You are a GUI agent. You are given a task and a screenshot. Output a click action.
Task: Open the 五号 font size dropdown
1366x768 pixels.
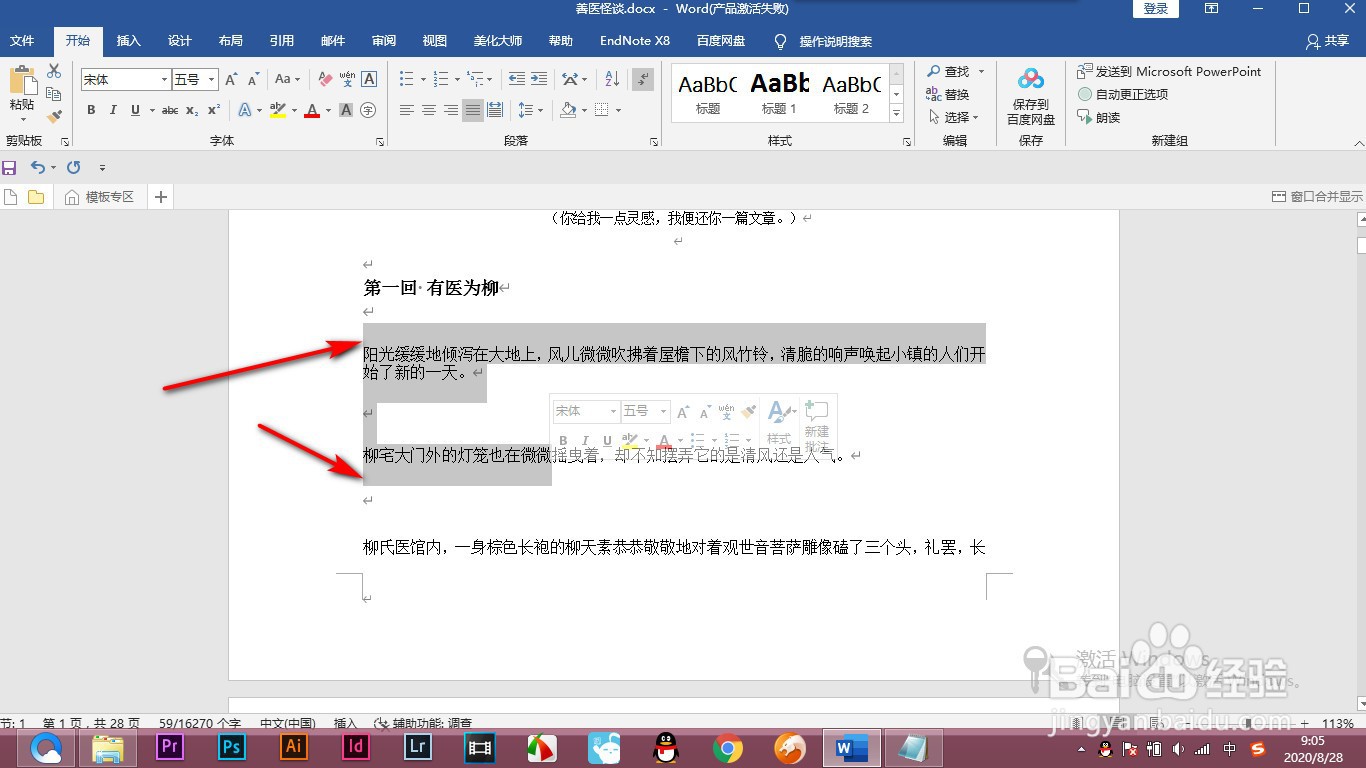coord(210,78)
